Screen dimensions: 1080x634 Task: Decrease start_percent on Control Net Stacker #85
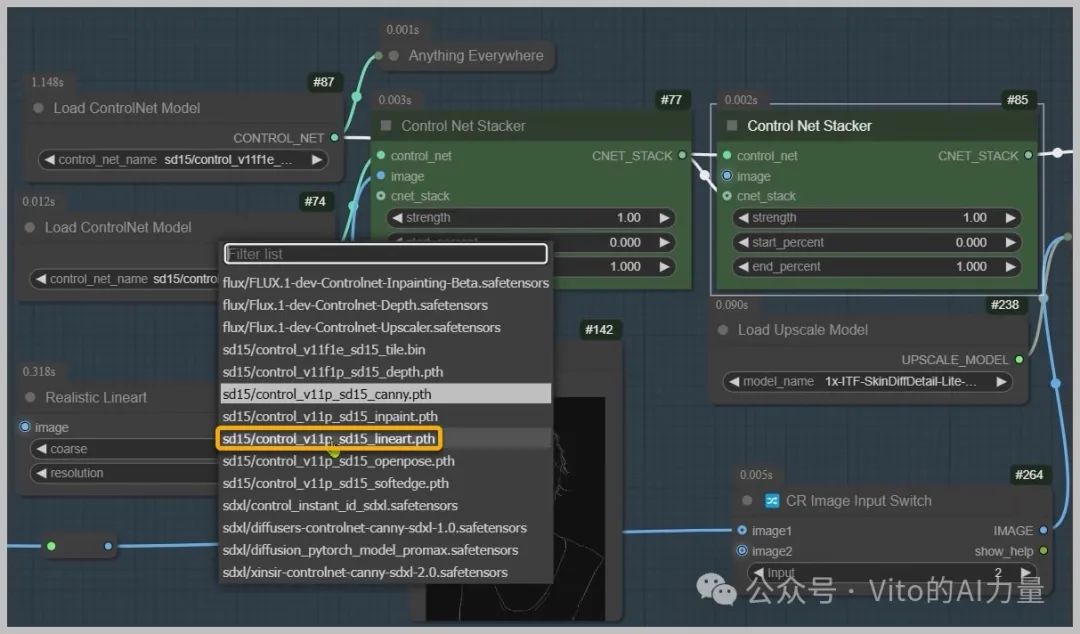[x=743, y=243]
